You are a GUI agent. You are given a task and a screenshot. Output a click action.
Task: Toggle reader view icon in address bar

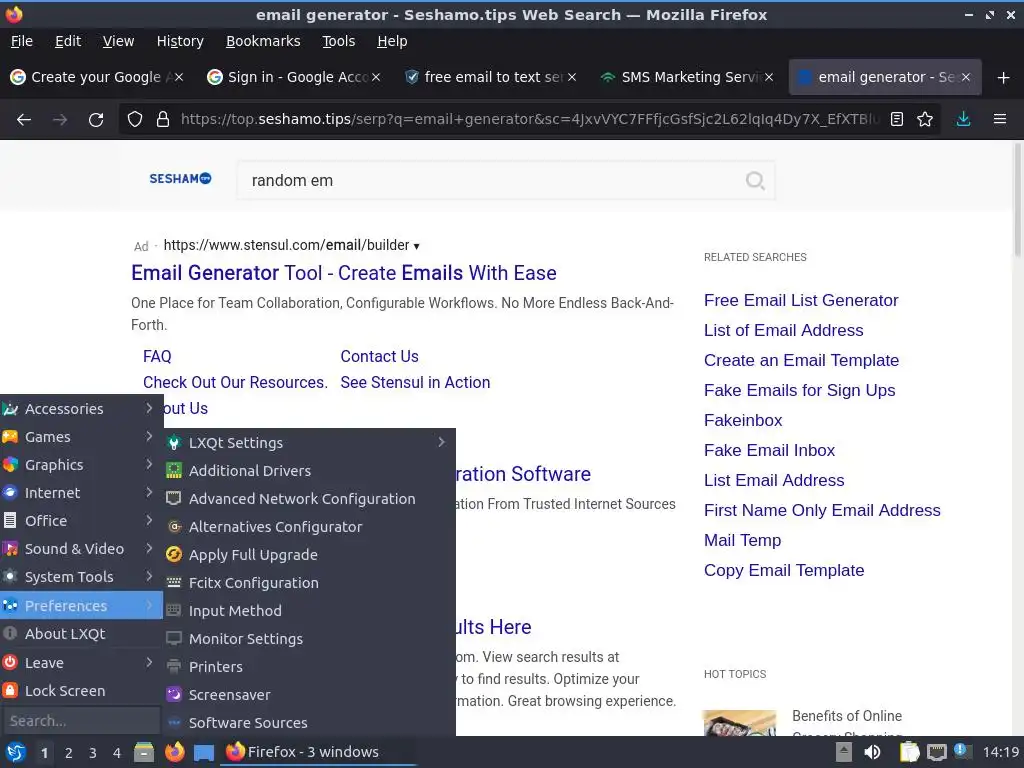point(897,120)
